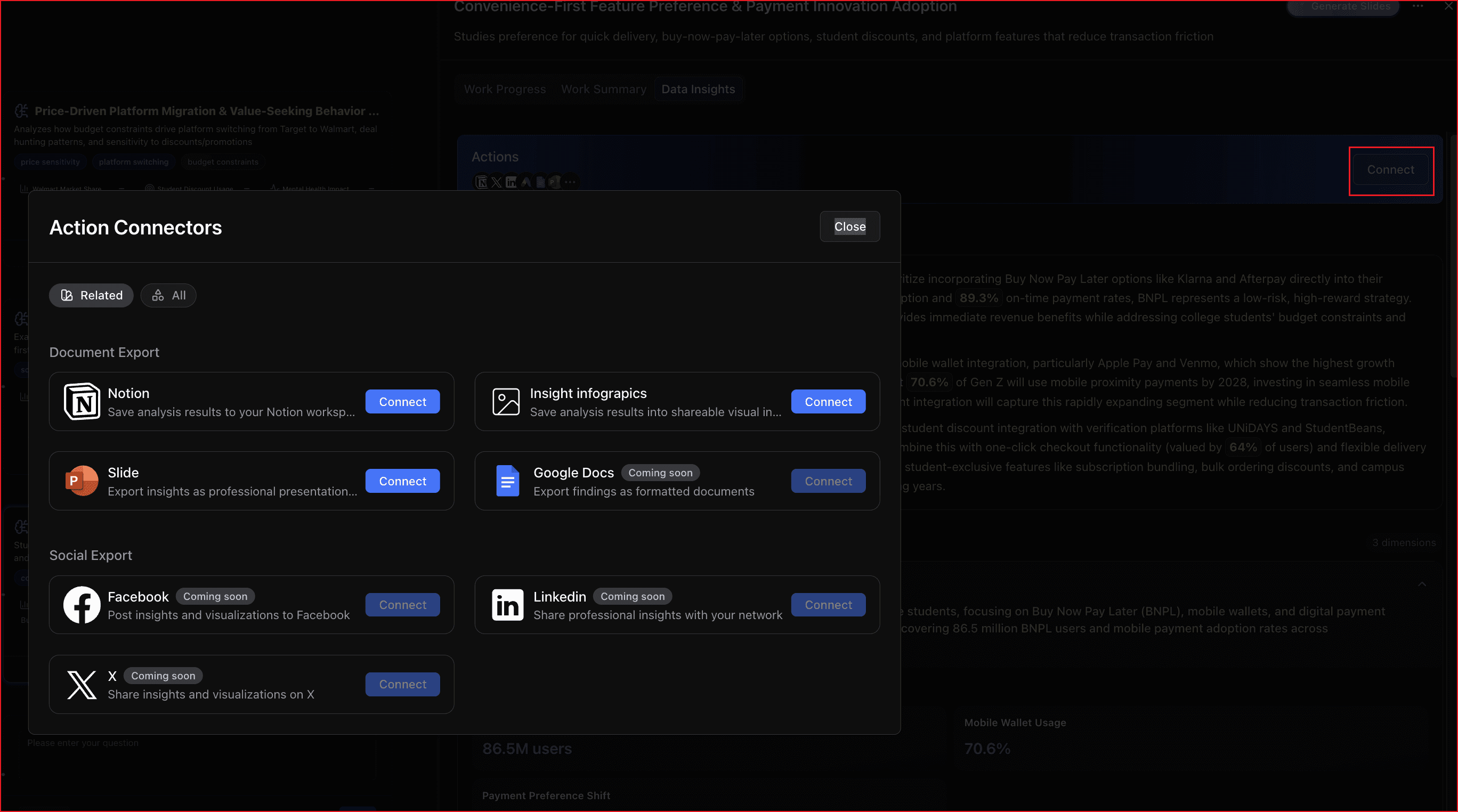Click the Notion logo under Document Export

[82, 401]
